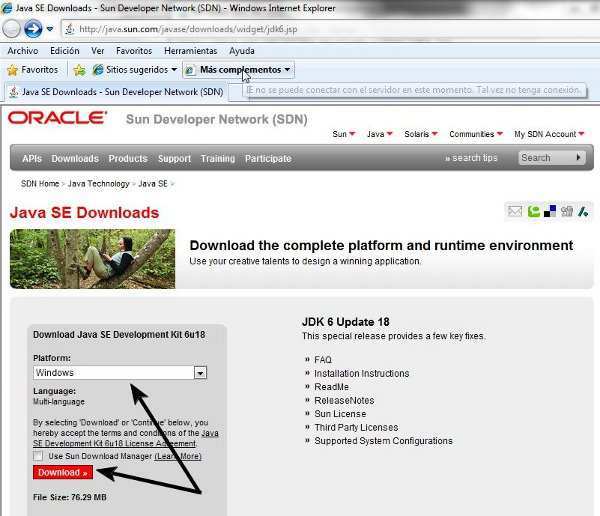Screen dimensions: 600x516
Task: Open the Archivo menu
Action: (x=23, y=51)
